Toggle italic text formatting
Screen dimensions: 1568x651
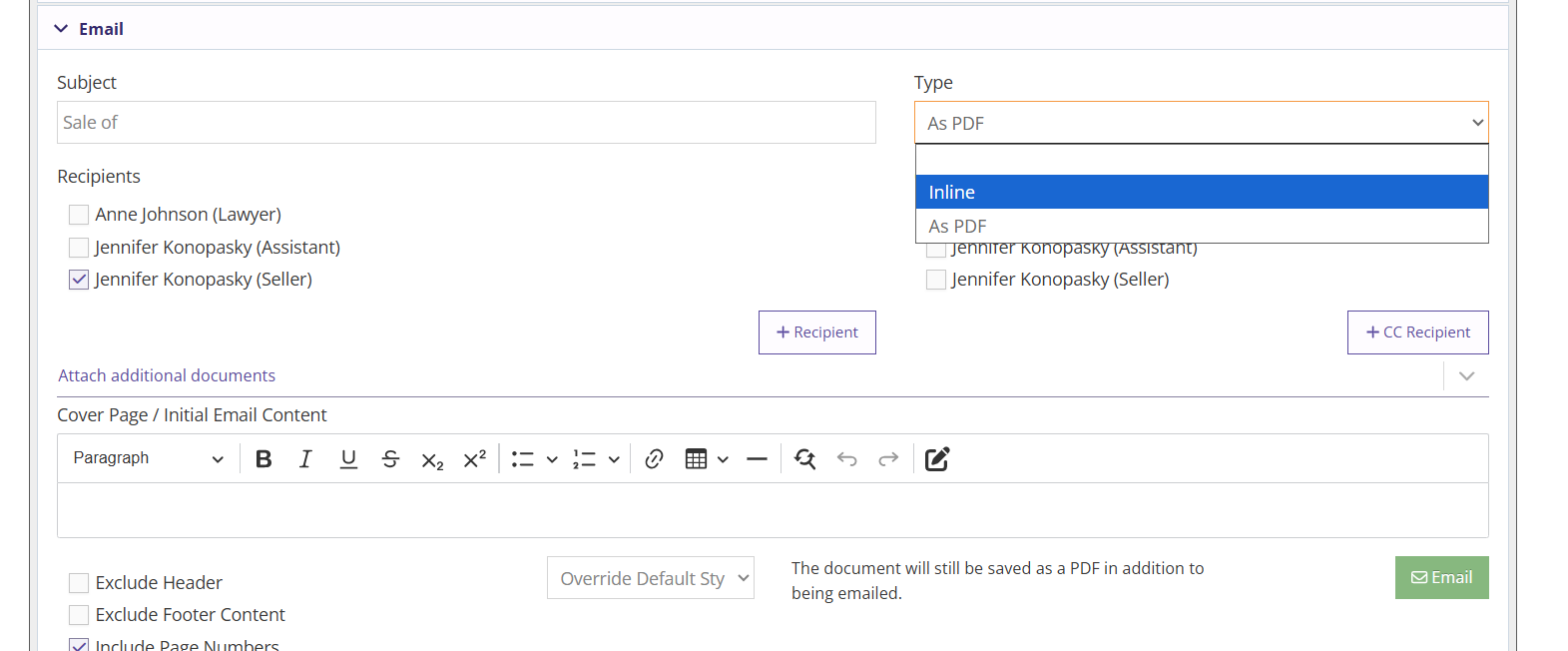[x=305, y=459]
